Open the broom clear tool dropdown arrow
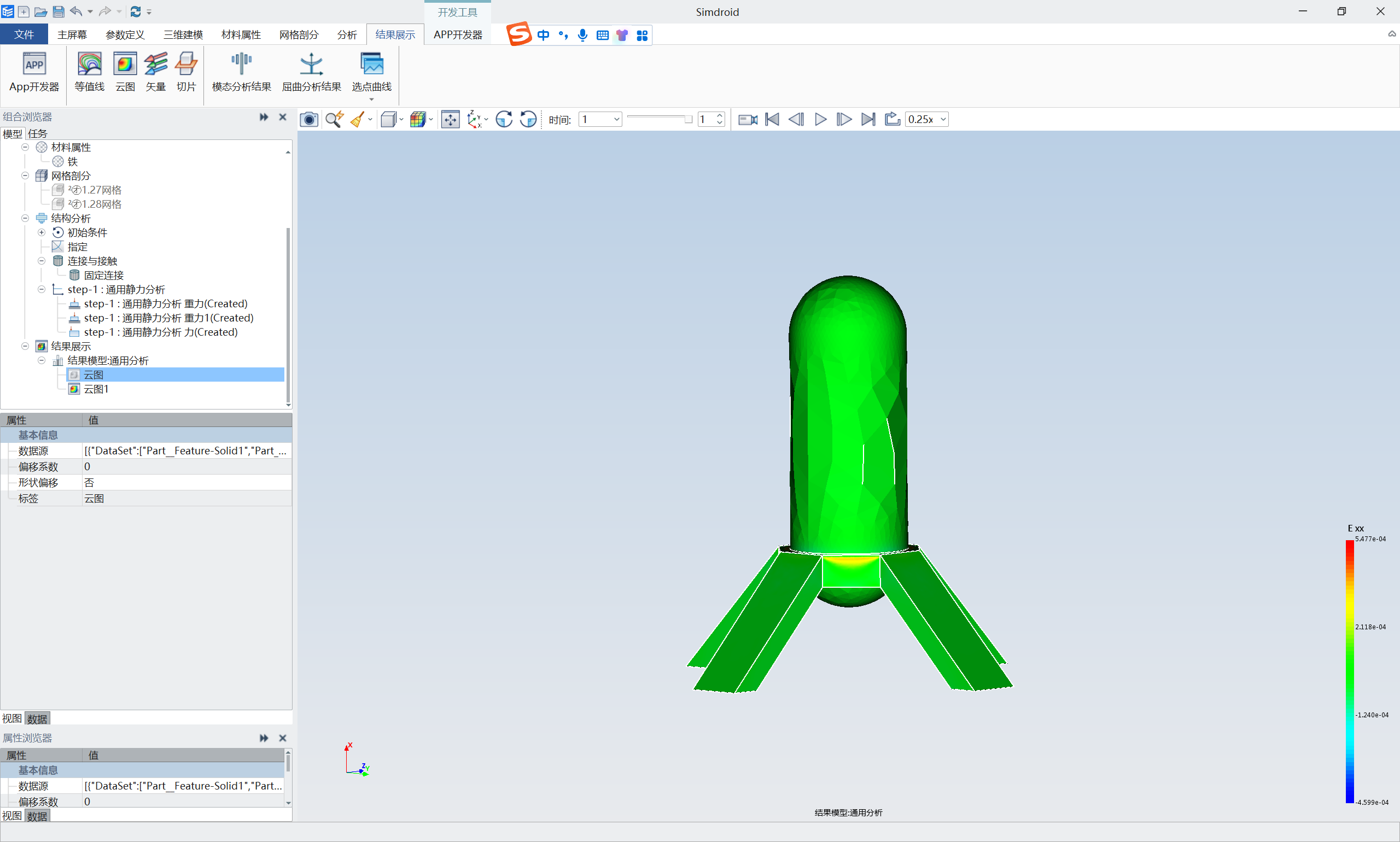The height and width of the screenshot is (842, 1400). [370, 119]
